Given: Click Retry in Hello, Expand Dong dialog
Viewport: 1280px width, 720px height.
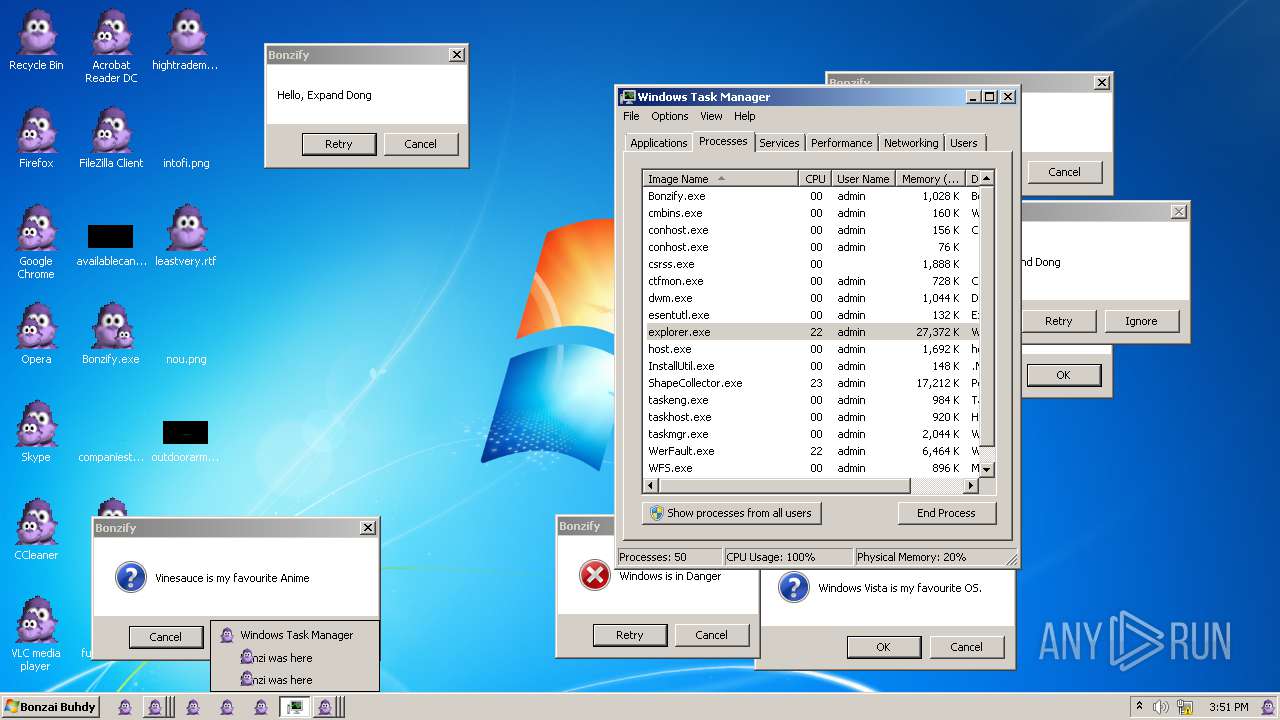Looking at the screenshot, I should tap(339, 144).
